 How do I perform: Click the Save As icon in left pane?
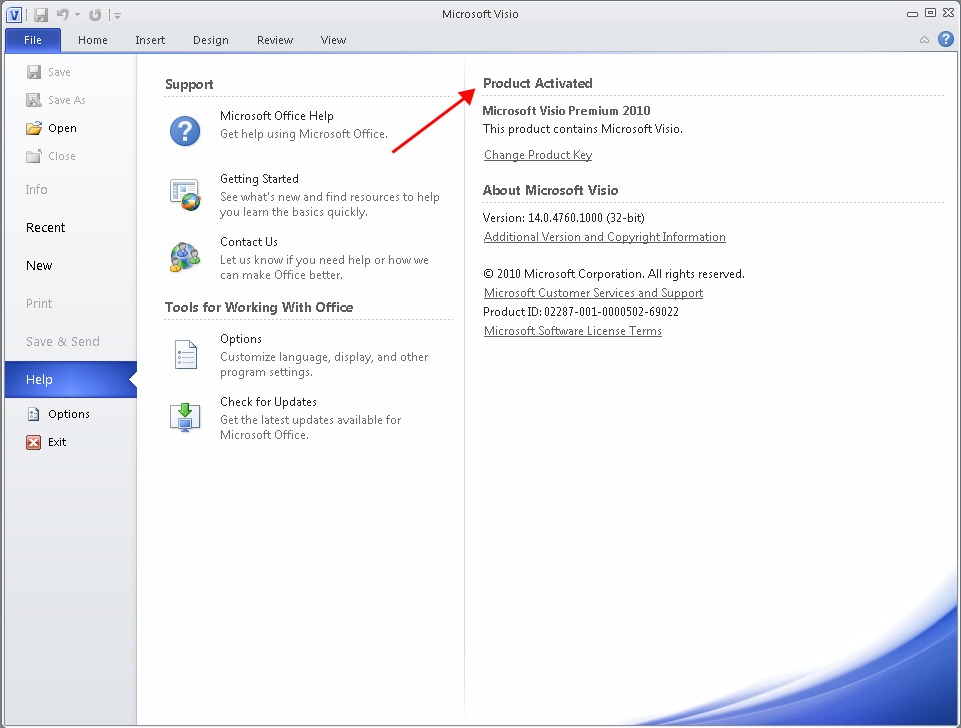pos(34,100)
